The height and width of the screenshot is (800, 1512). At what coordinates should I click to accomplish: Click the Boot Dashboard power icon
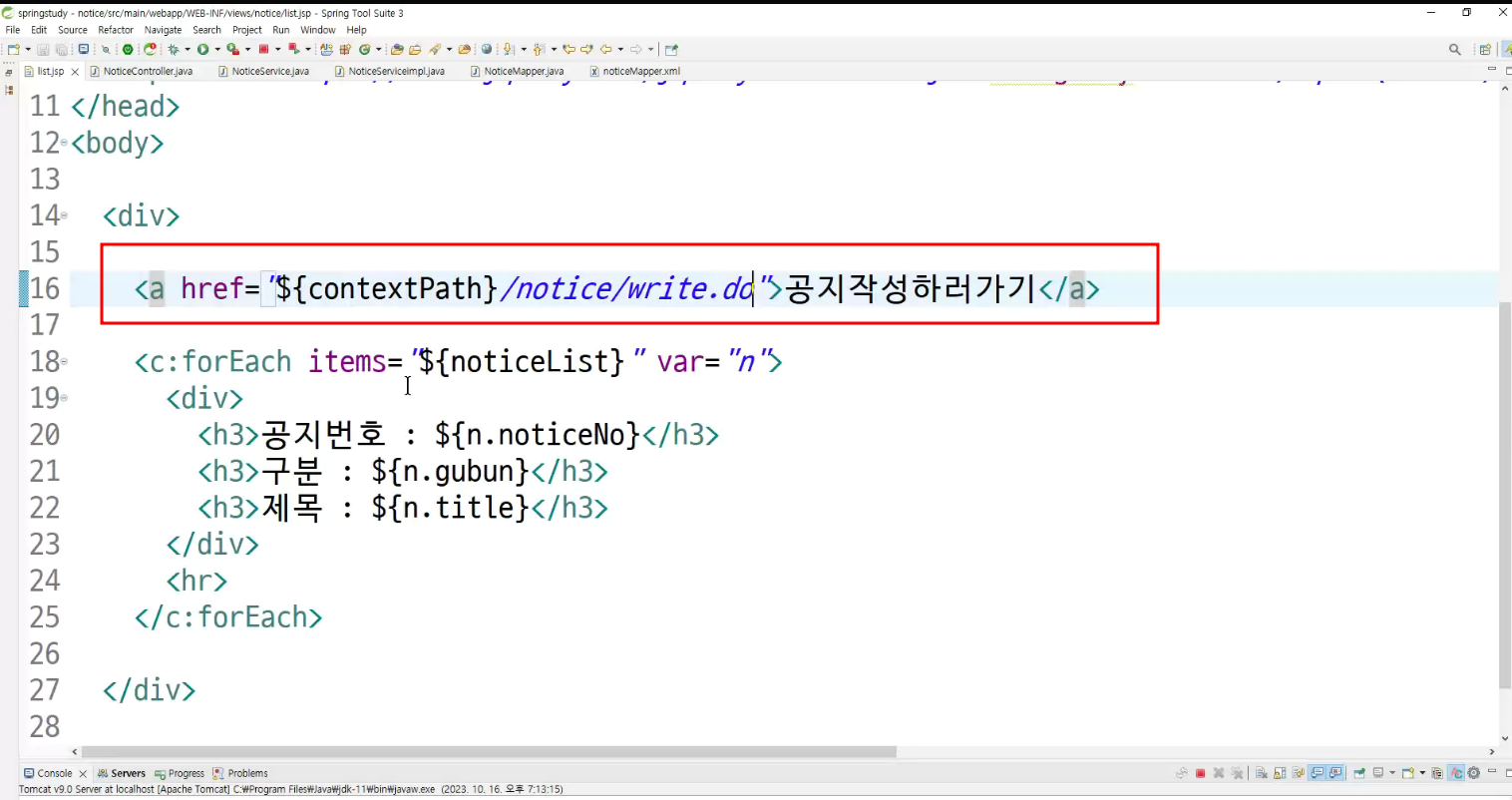click(x=128, y=49)
